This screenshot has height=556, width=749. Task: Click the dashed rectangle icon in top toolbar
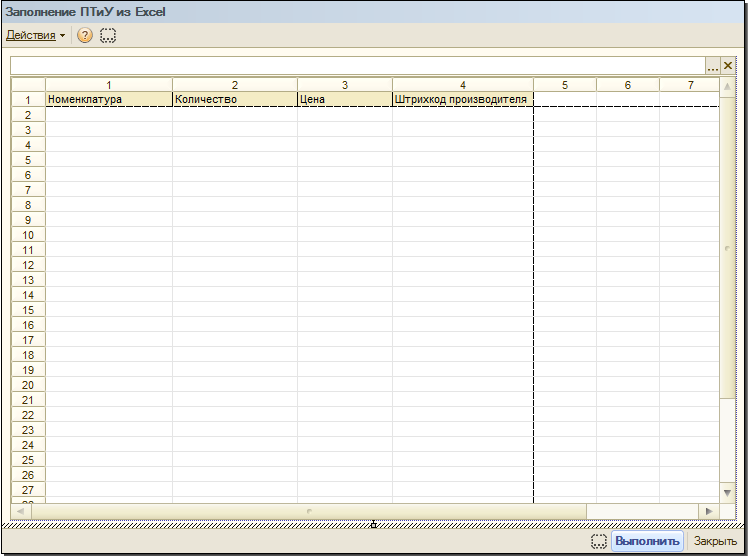pos(108,35)
